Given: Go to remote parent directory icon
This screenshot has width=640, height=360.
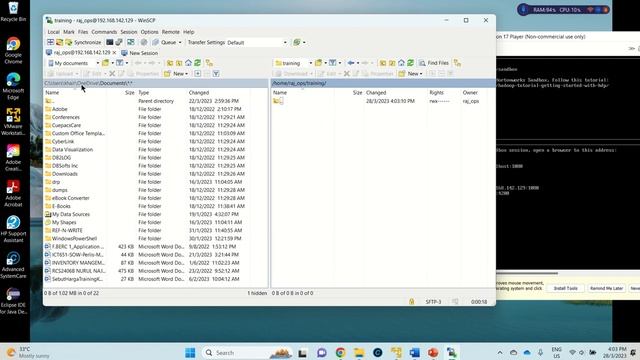Looking at the screenshot, I should coord(383,63).
